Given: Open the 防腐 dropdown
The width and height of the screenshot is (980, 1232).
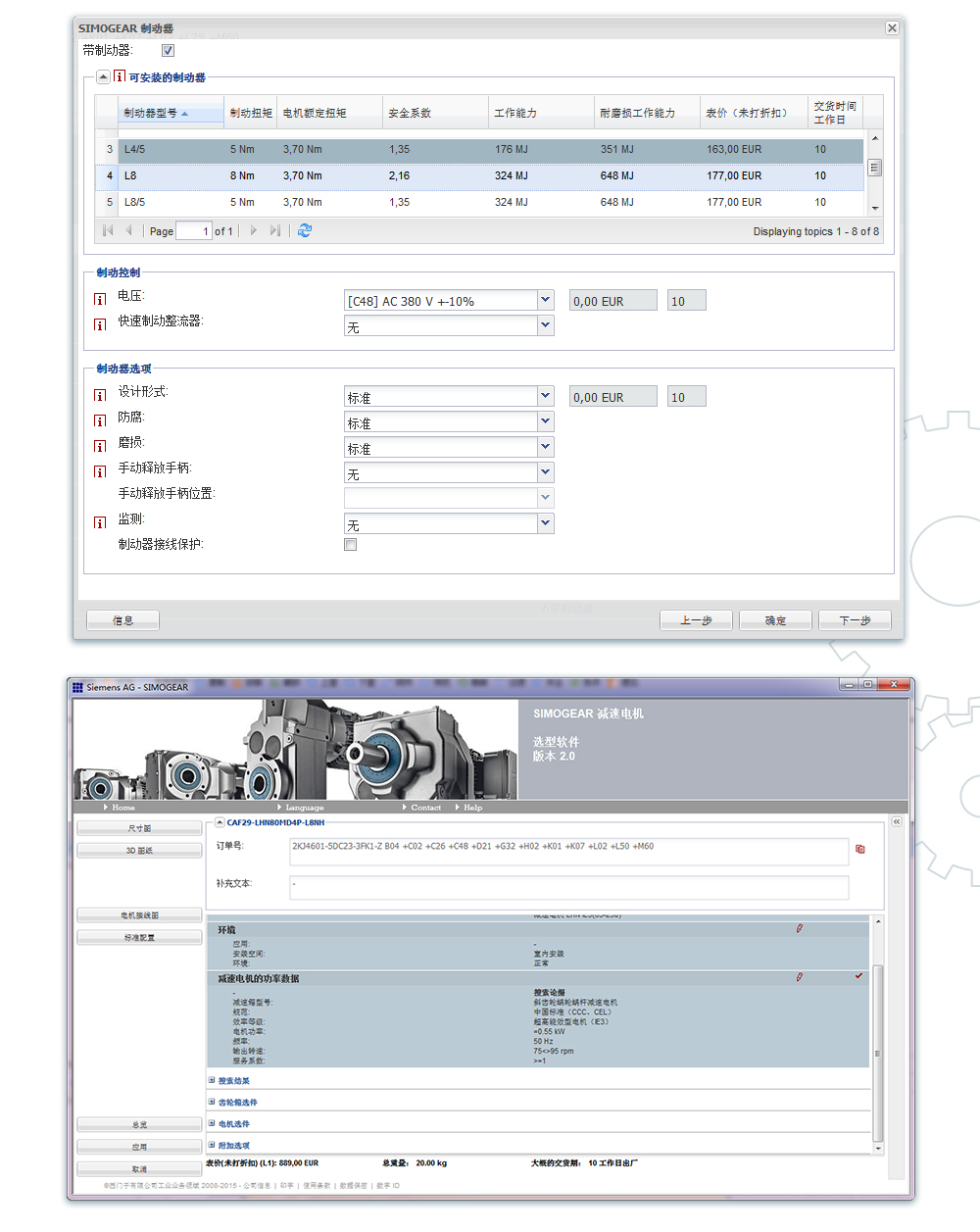Looking at the screenshot, I should pos(546,421).
